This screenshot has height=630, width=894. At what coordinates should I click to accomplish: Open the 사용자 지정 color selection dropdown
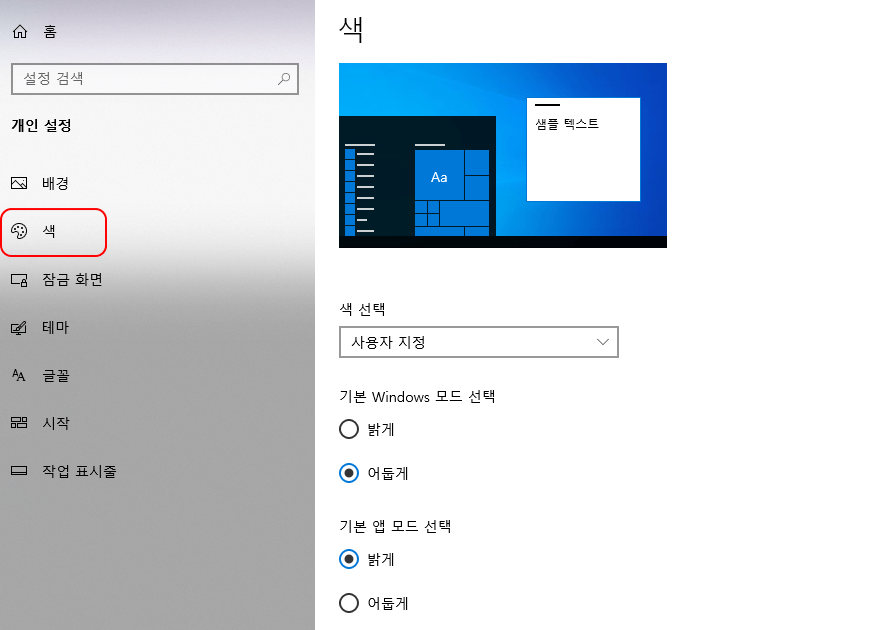click(479, 342)
